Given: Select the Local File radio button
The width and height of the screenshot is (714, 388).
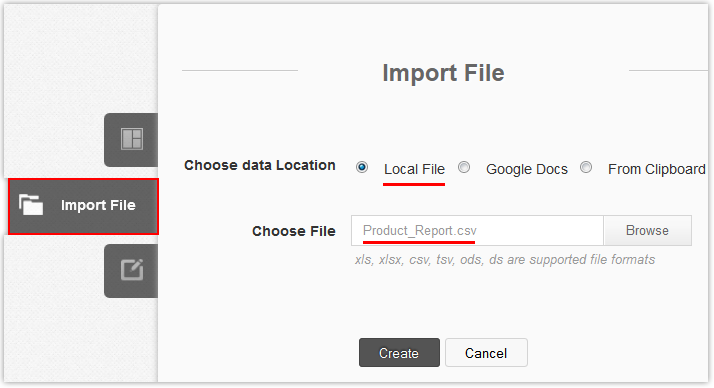Looking at the screenshot, I should [362, 168].
